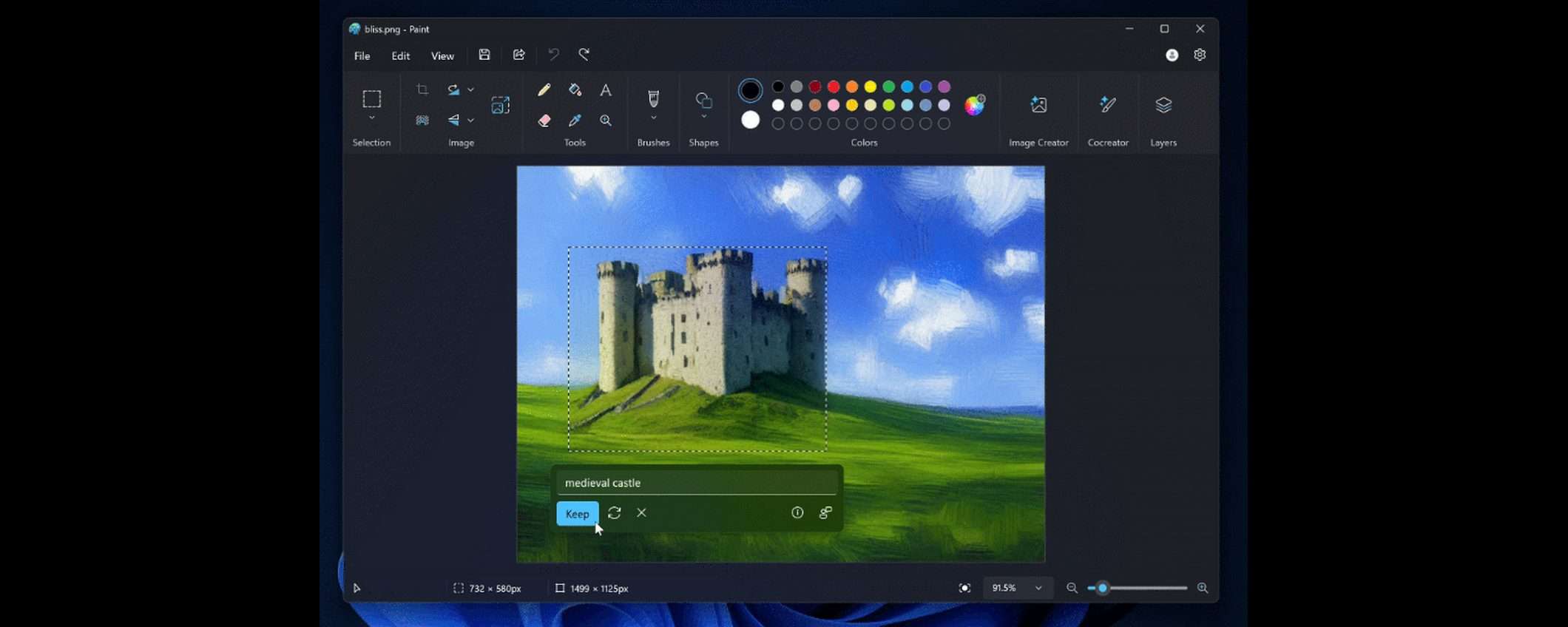Discard the generated castle with X

point(641,513)
